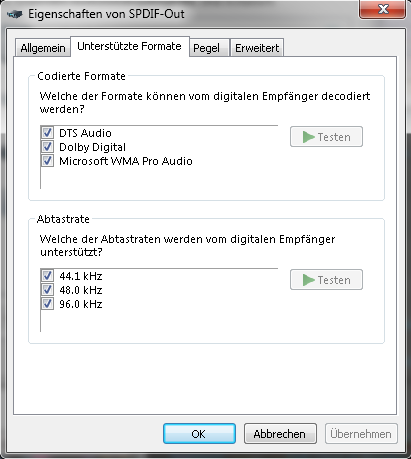Toggle the 48.0 kHz checkbox
Screen dimensions: 411x459
47,290
